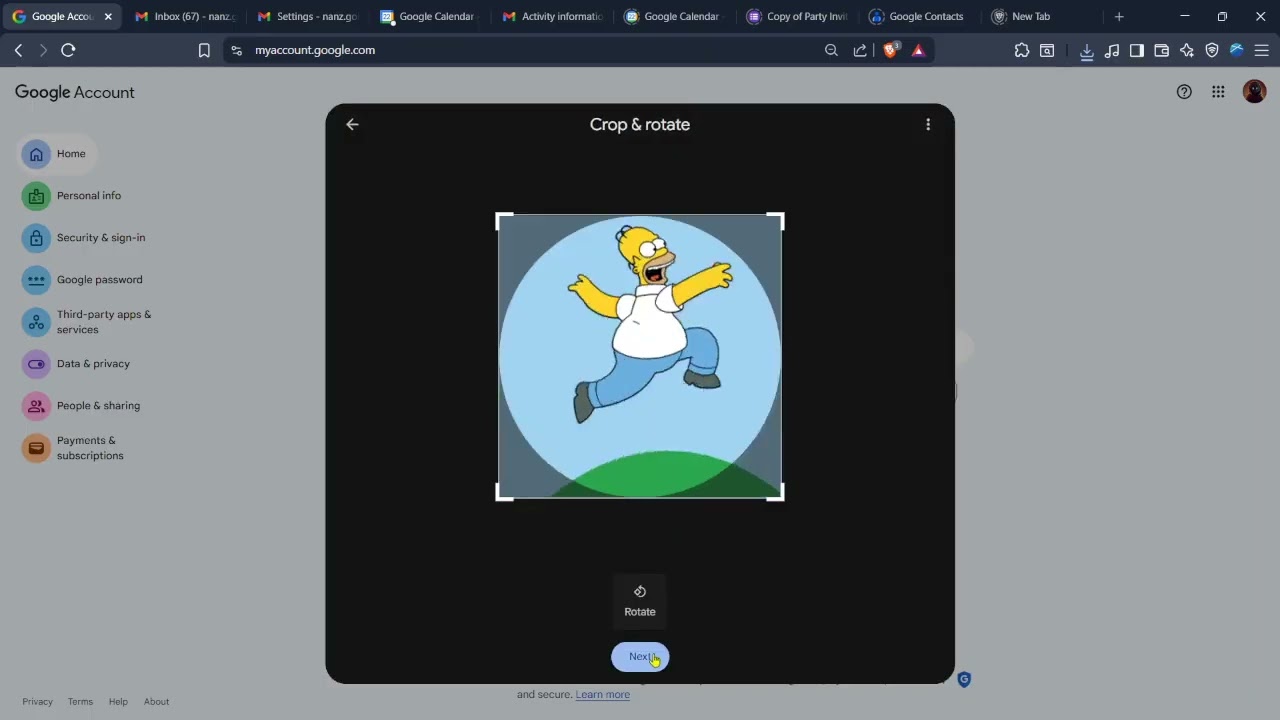Screen dimensions: 1280x720
Task: Toggle the browser sidebar panel
Action: [x=1137, y=50]
